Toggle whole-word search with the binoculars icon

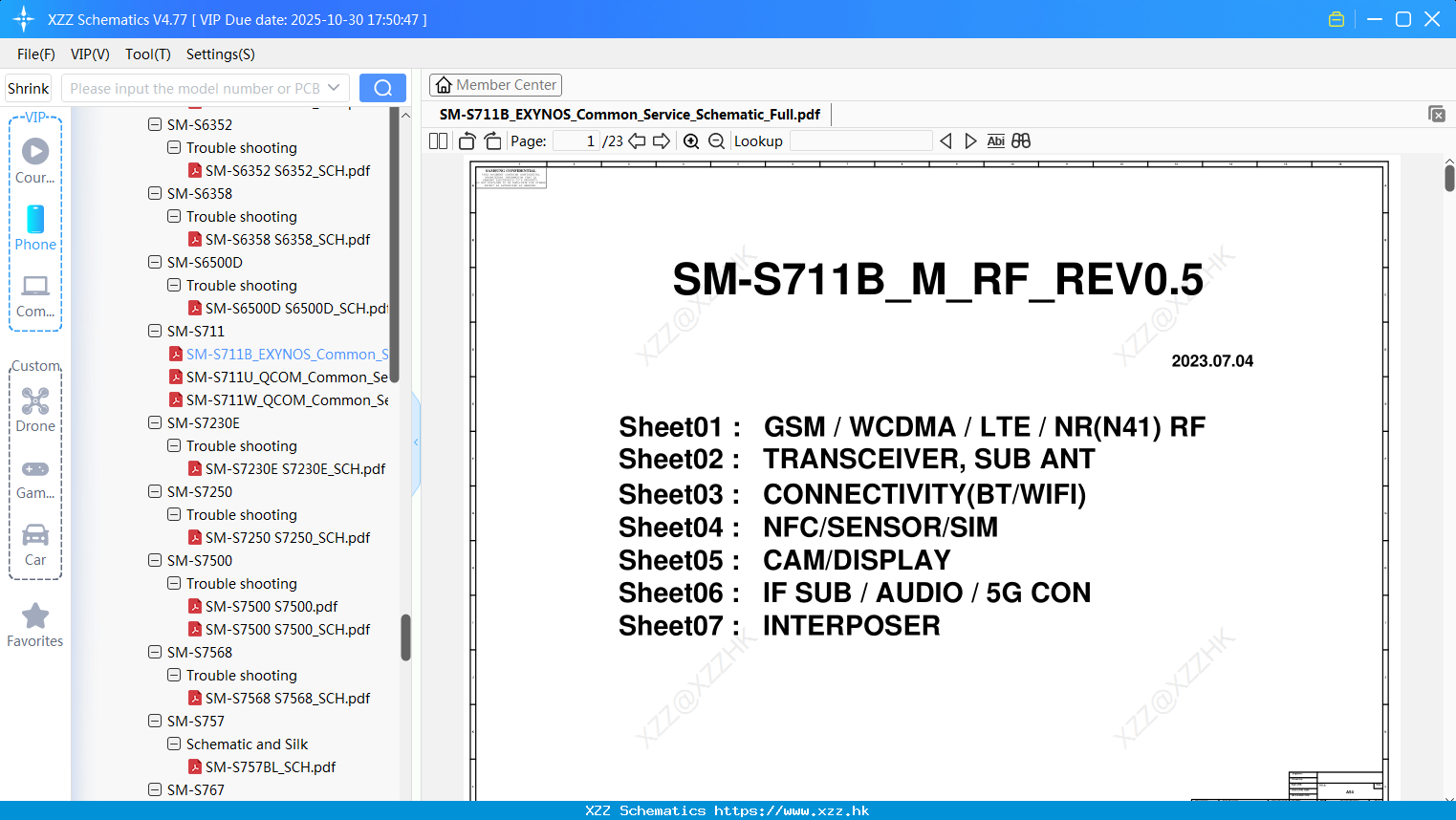tap(1020, 140)
